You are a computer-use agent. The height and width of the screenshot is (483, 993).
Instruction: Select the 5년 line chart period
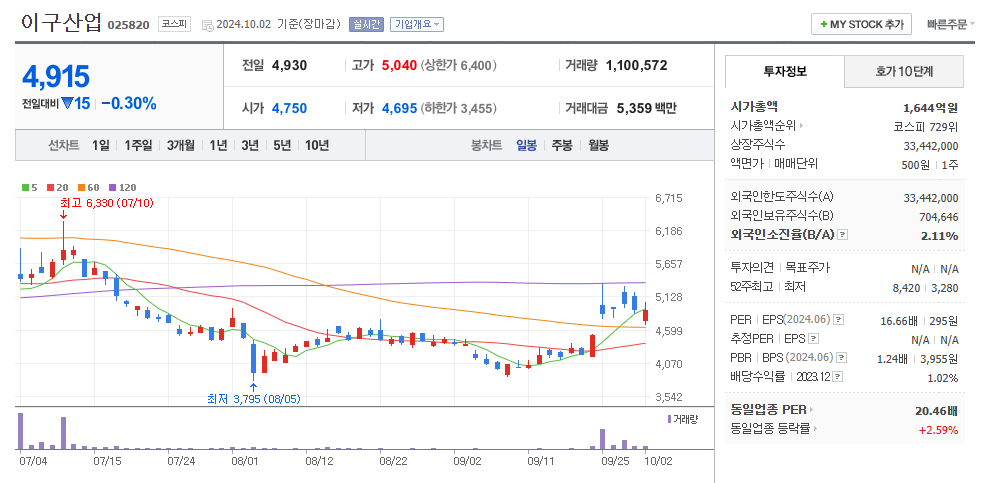[282, 146]
